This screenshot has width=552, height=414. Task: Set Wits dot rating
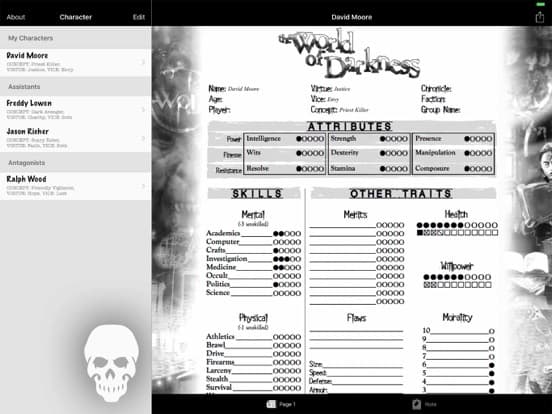click(x=310, y=153)
